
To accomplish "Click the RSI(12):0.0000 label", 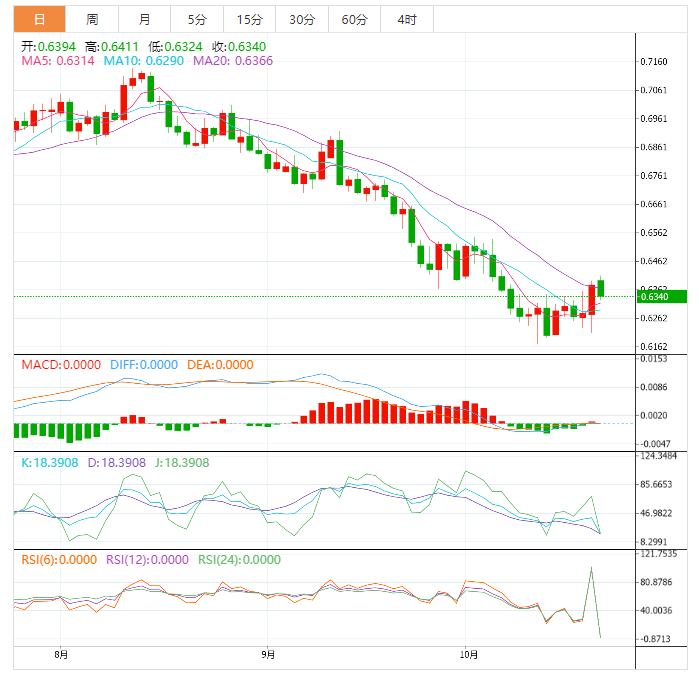I will pos(147,560).
